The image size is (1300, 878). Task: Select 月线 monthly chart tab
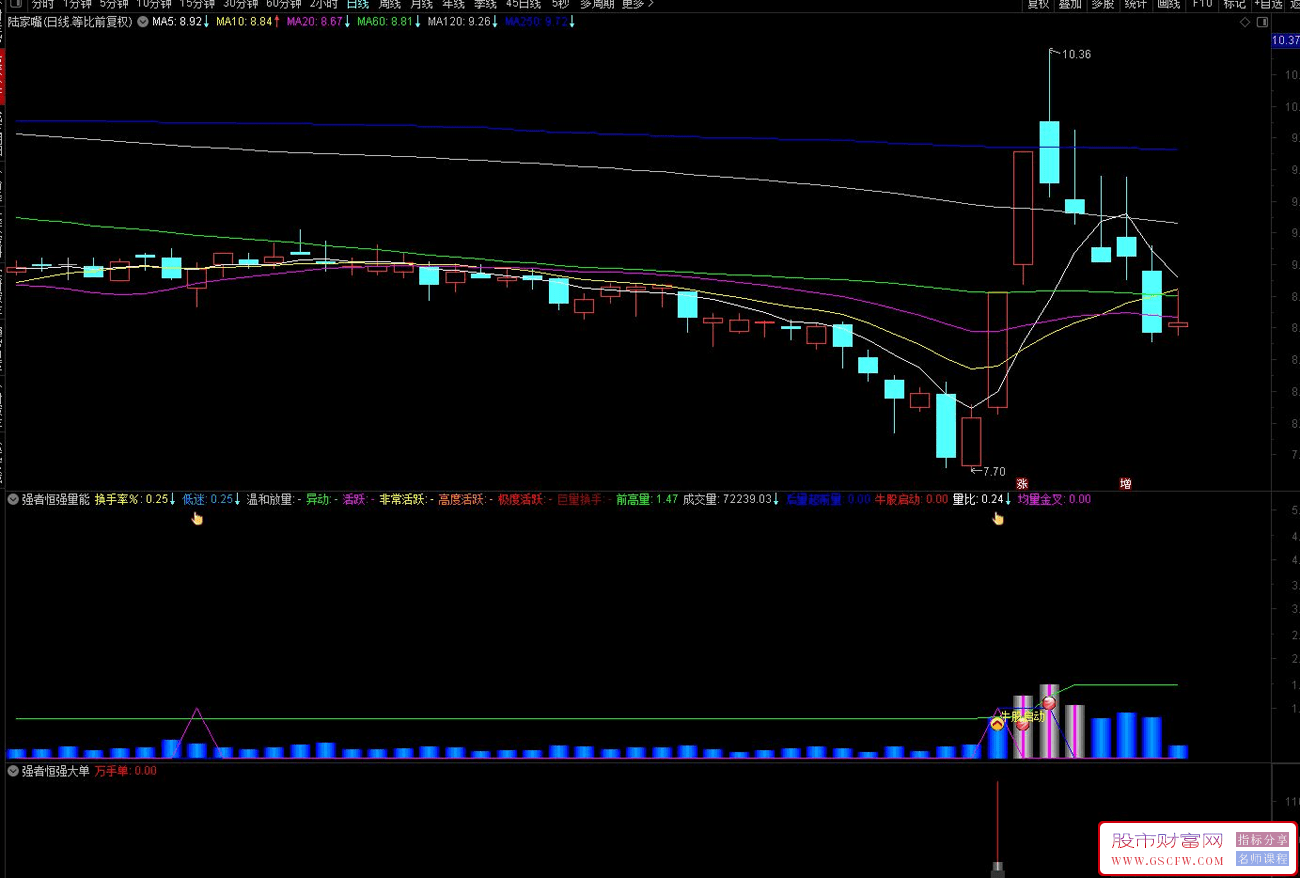point(422,4)
